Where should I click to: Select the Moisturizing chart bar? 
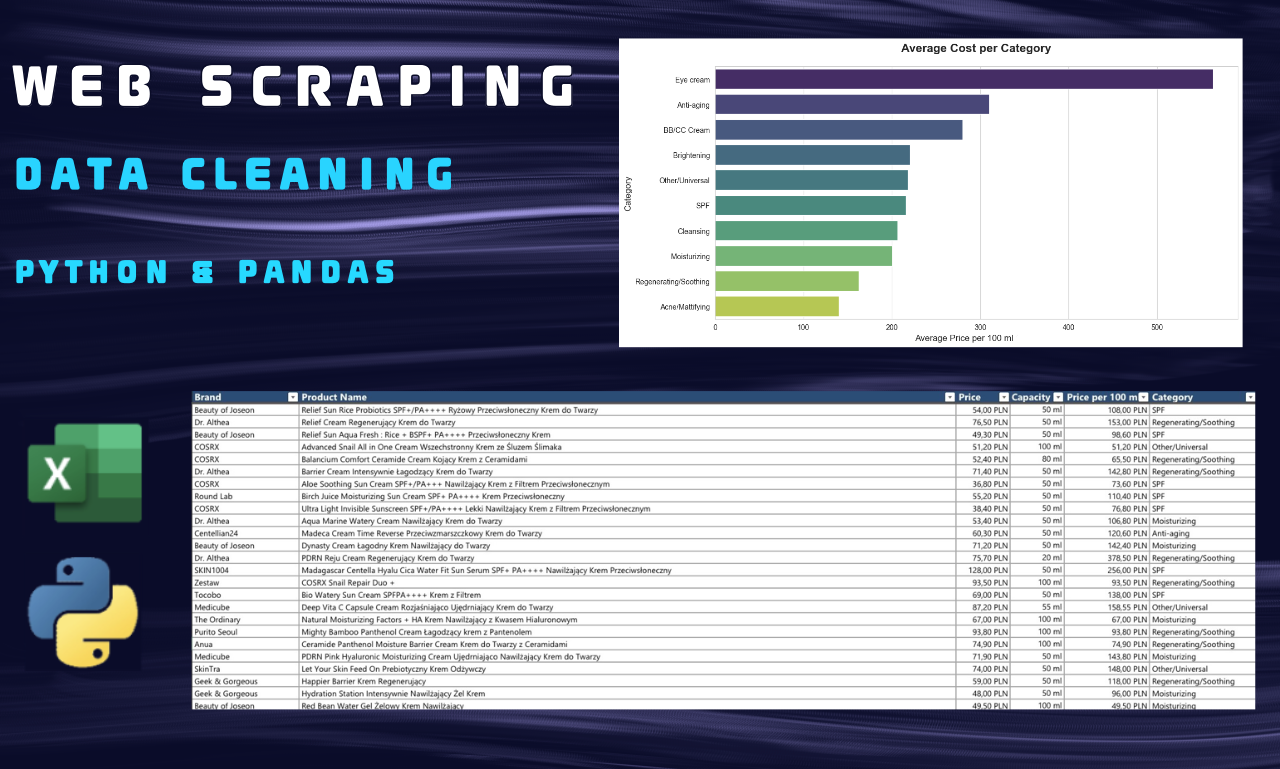(x=804, y=256)
